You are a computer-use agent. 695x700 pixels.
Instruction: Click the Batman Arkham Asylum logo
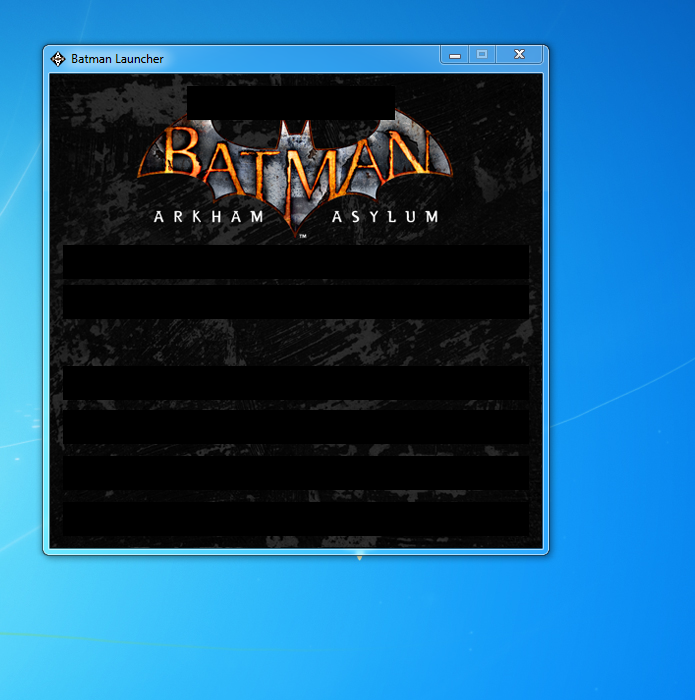(295, 173)
